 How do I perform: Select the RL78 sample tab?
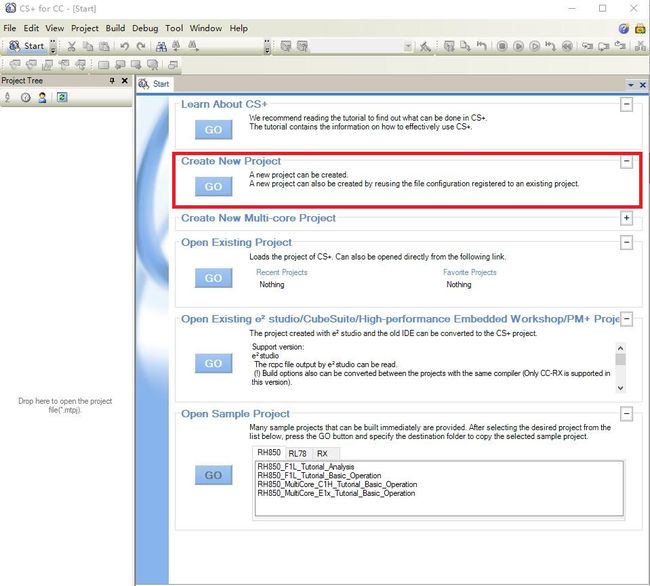[298, 453]
